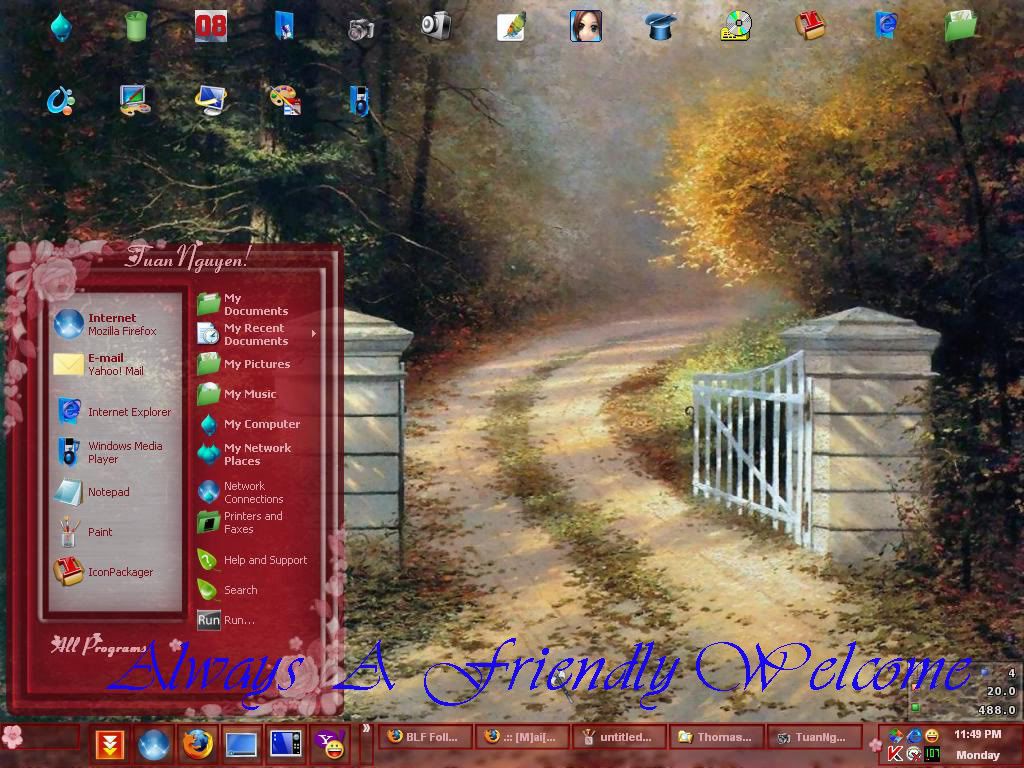Screen dimensions: 1024x768
Task: Open the red '08' desktop icon
Action: (211, 27)
